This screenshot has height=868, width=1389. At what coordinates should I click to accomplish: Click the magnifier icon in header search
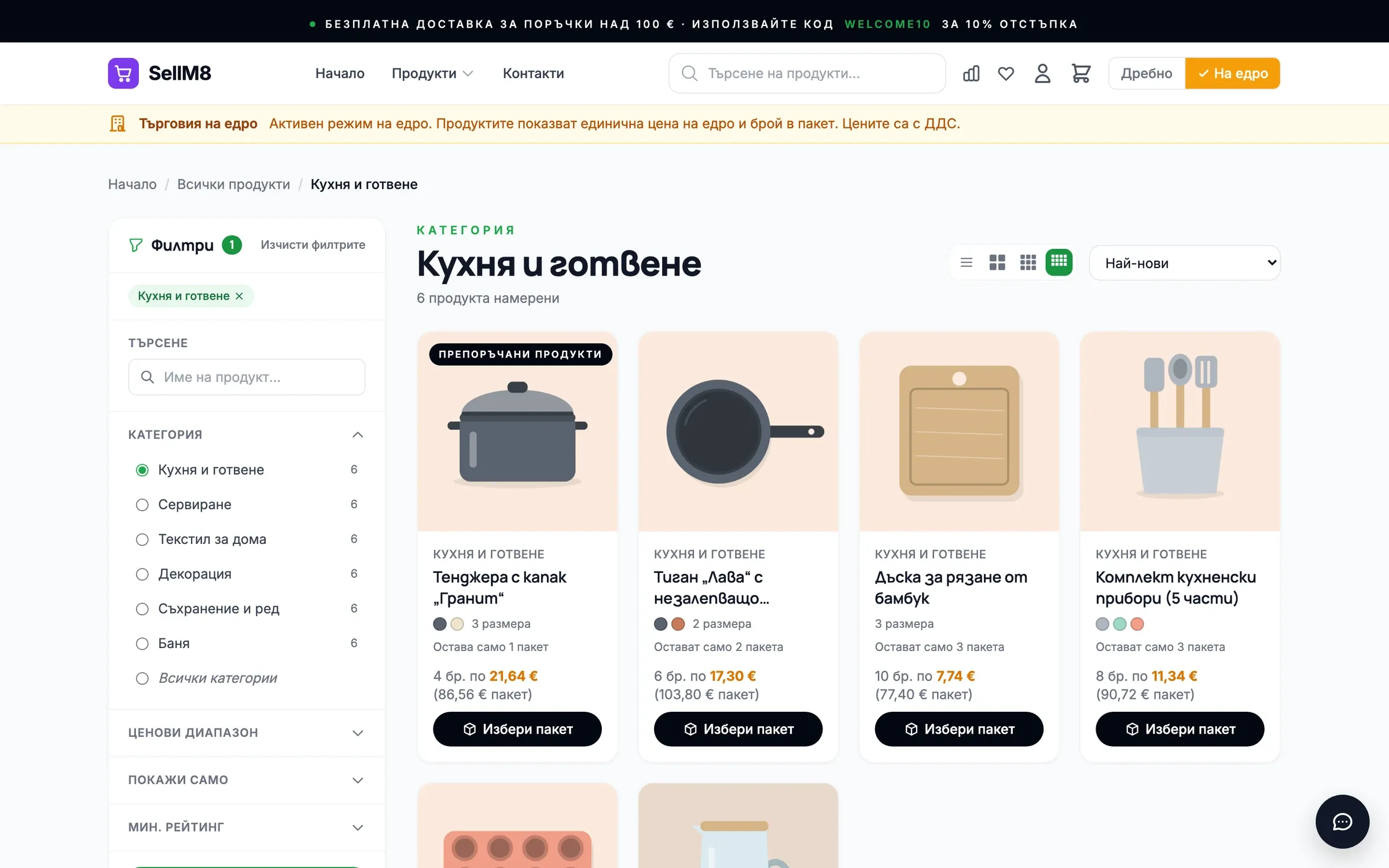(x=689, y=73)
